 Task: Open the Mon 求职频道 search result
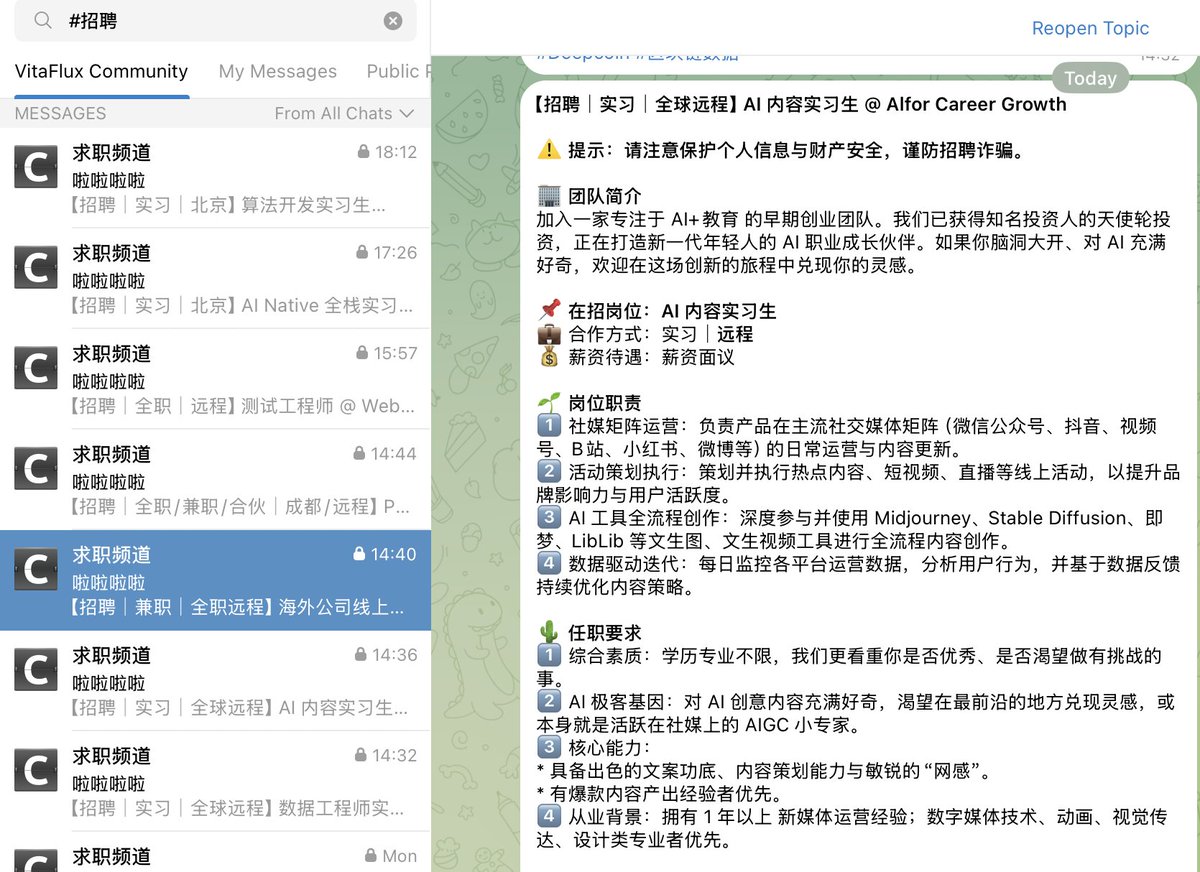[x=215, y=853]
